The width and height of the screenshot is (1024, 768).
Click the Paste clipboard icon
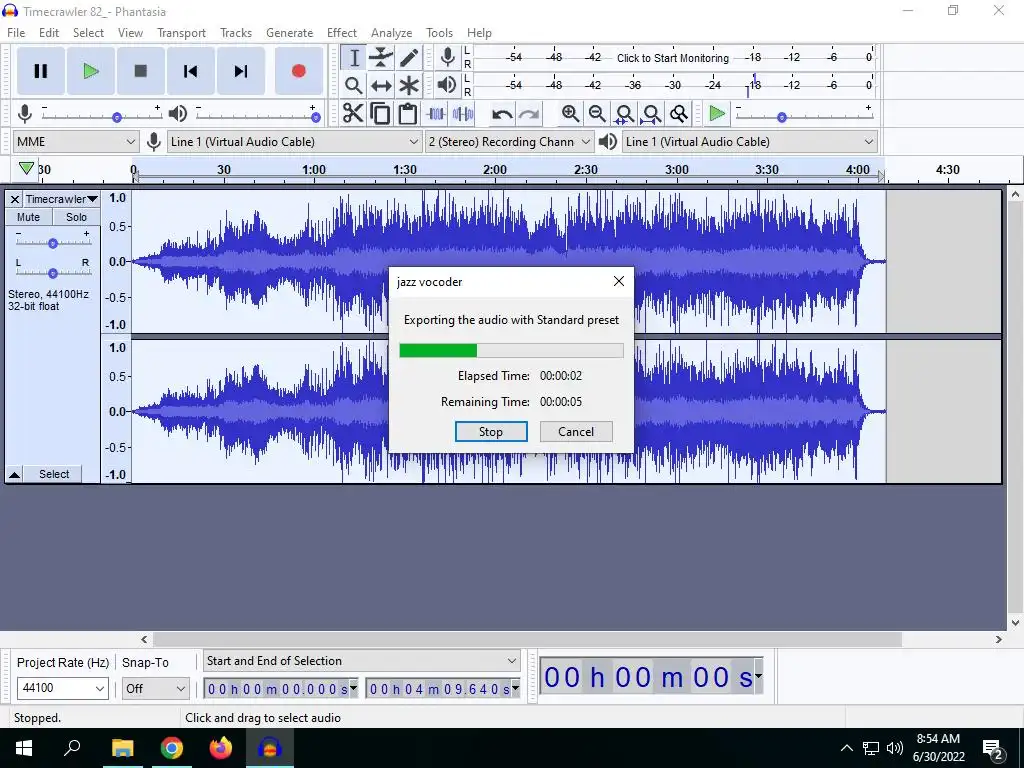(x=408, y=114)
